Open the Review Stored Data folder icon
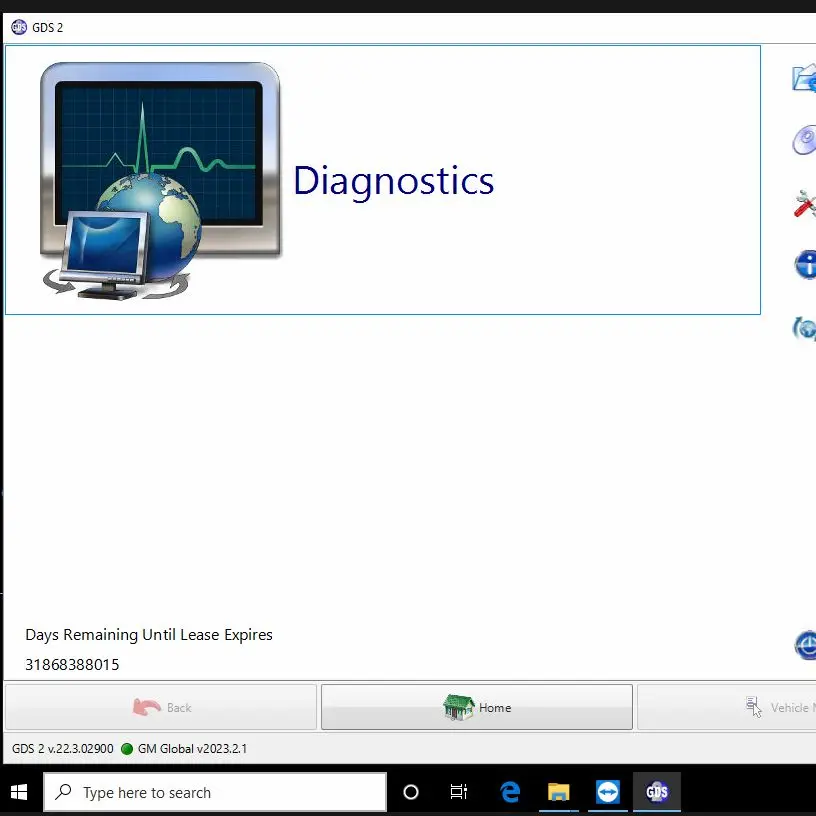 tap(804, 77)
